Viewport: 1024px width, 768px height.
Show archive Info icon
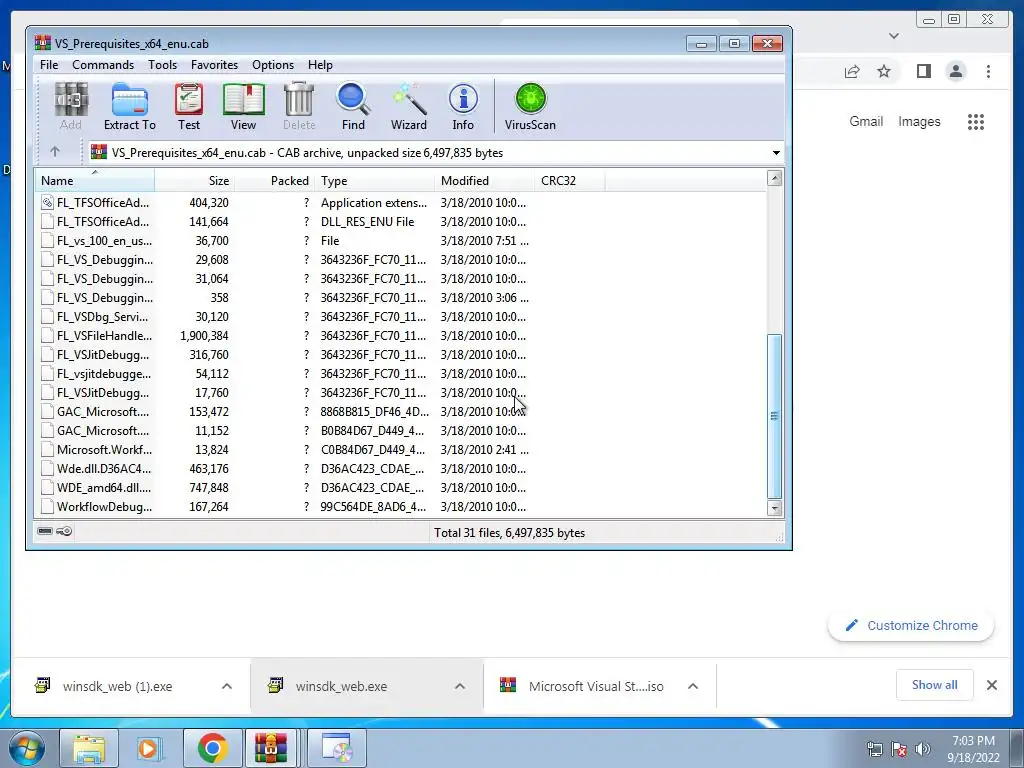[x=463, y=106]
